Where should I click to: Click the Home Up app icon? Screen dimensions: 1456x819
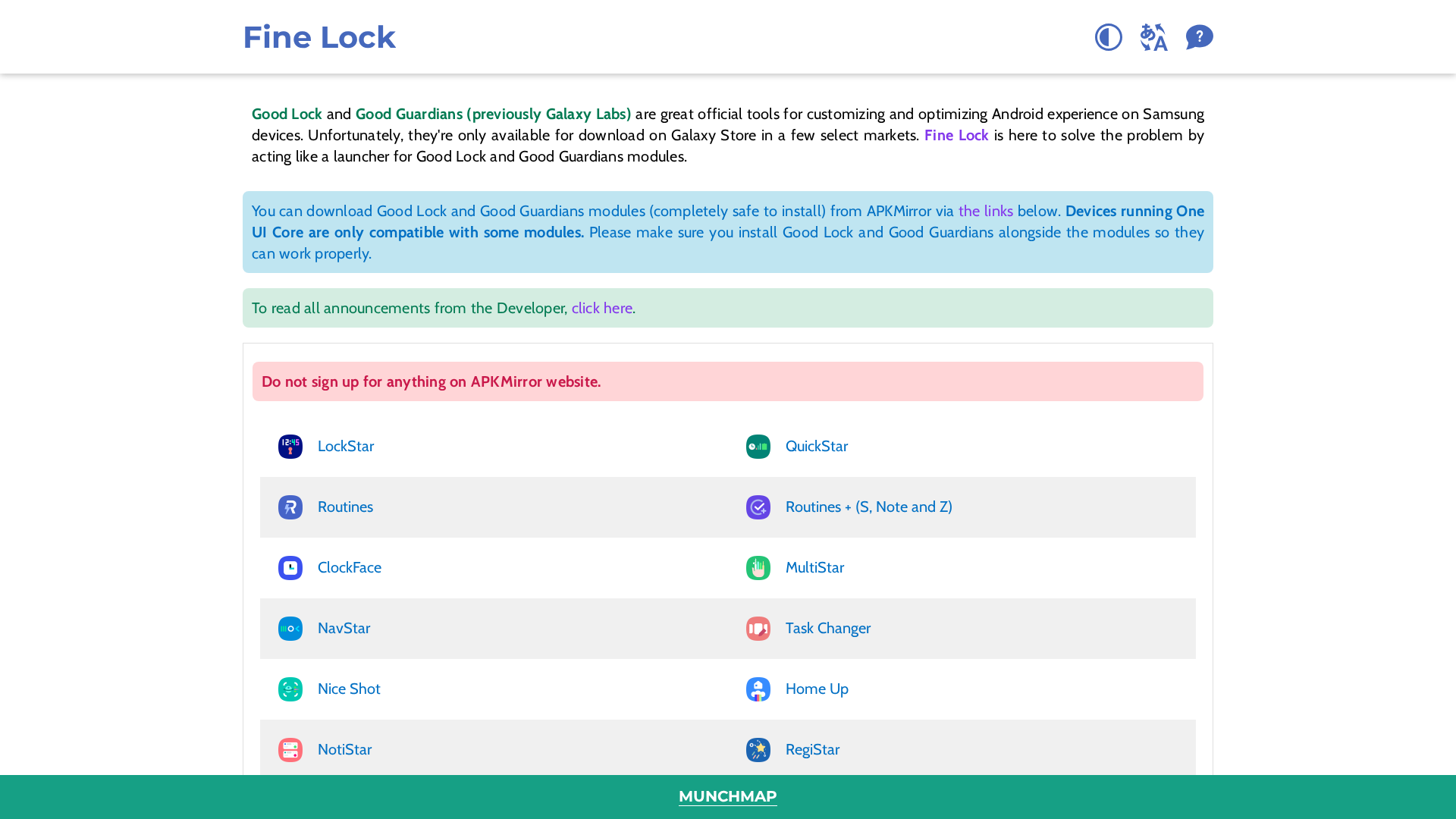click(758, 689)
